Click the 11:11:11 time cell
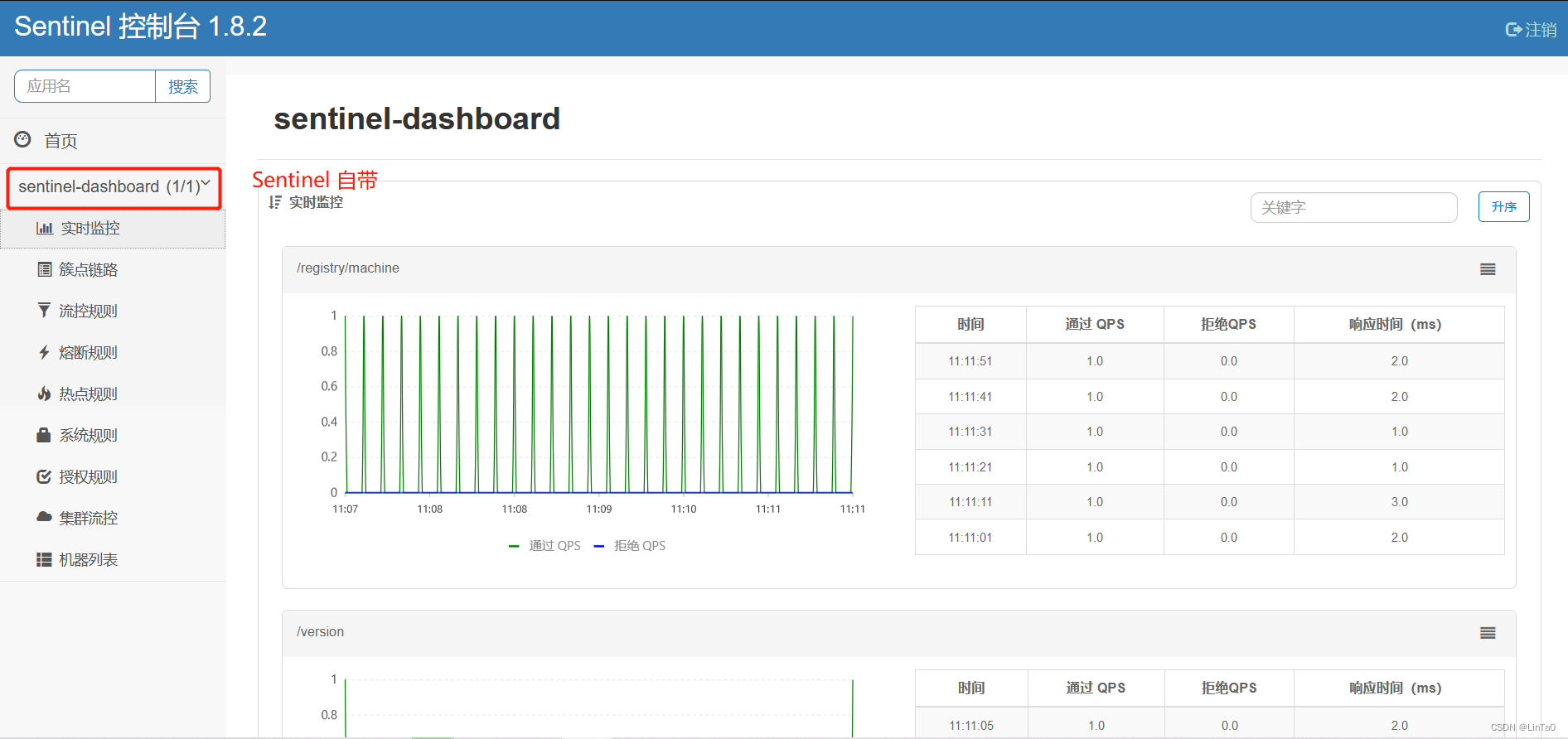The width and height of the screenshot is (1568, 739). coord(970,502)
